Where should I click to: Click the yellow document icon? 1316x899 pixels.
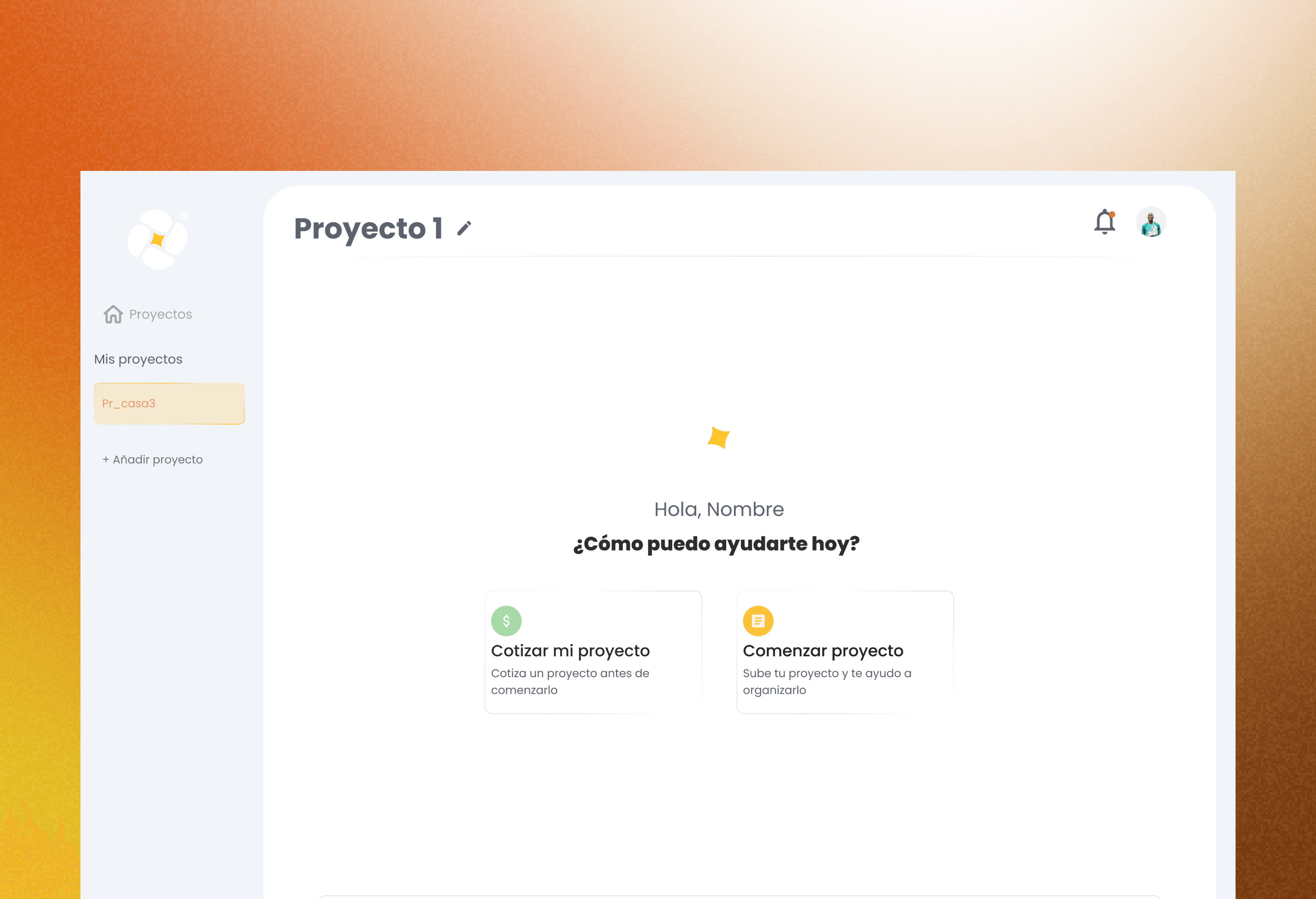click(757, 621)
